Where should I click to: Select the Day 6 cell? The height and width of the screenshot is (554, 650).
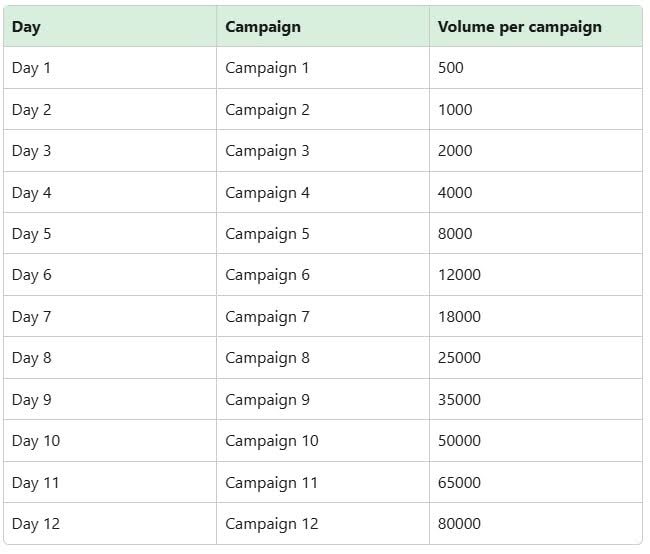point(32,275)
